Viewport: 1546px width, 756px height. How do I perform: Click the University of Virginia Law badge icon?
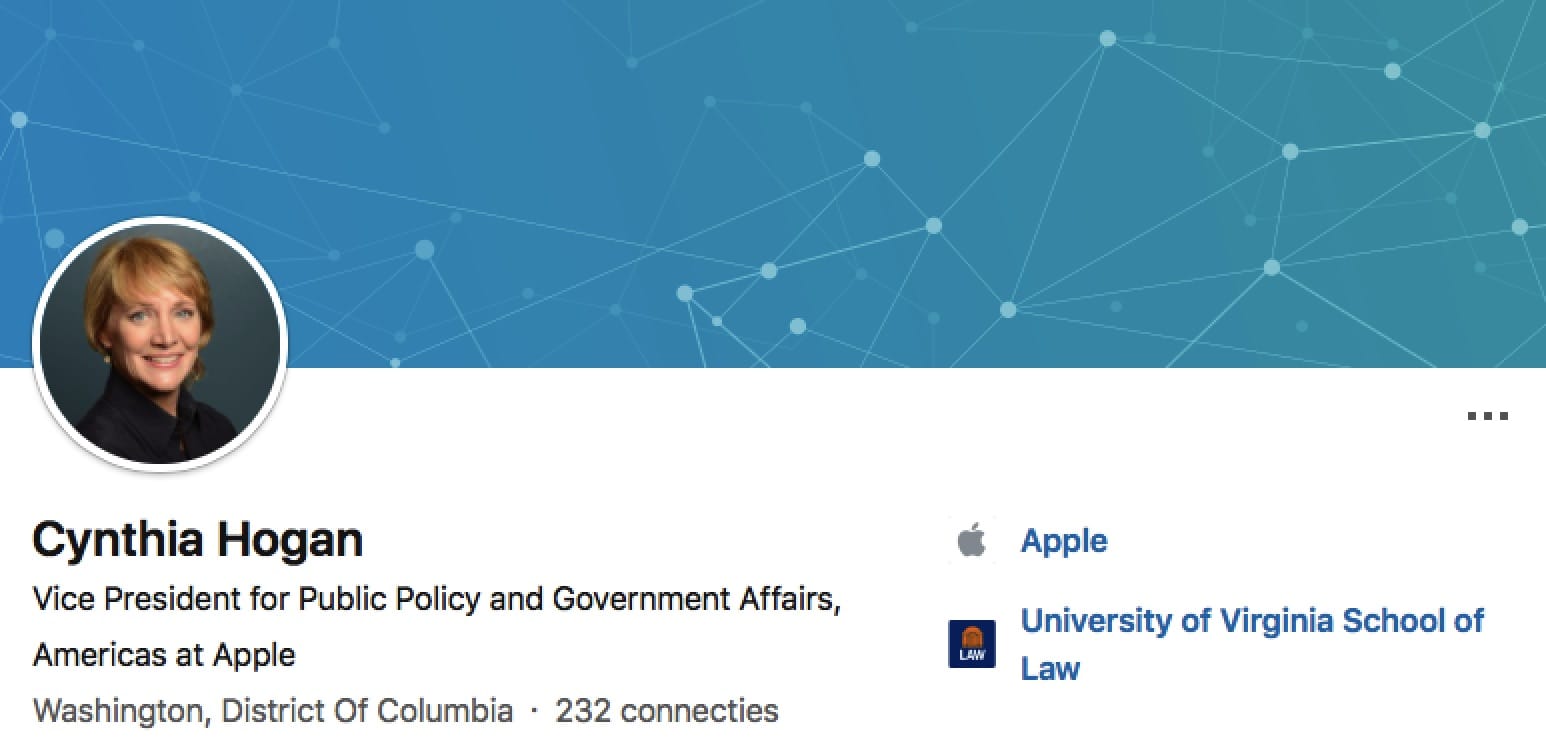pos(971,644)
